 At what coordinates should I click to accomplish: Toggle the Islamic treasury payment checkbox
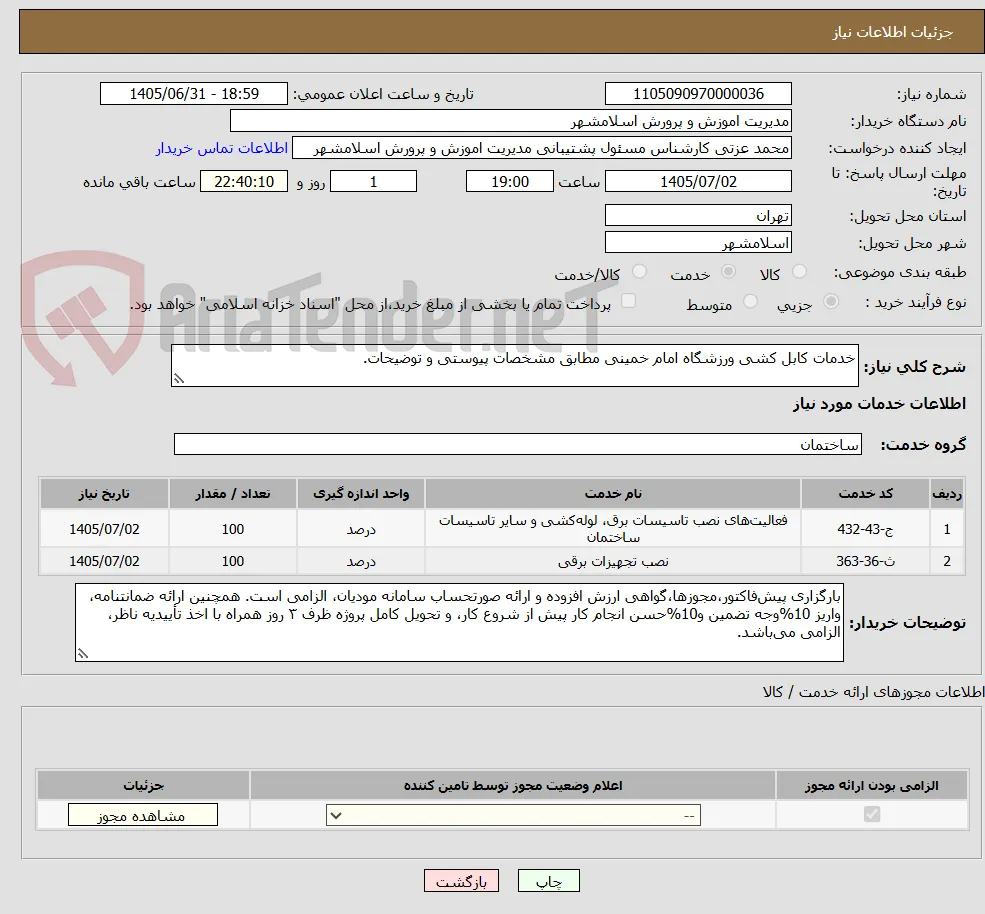628,302
